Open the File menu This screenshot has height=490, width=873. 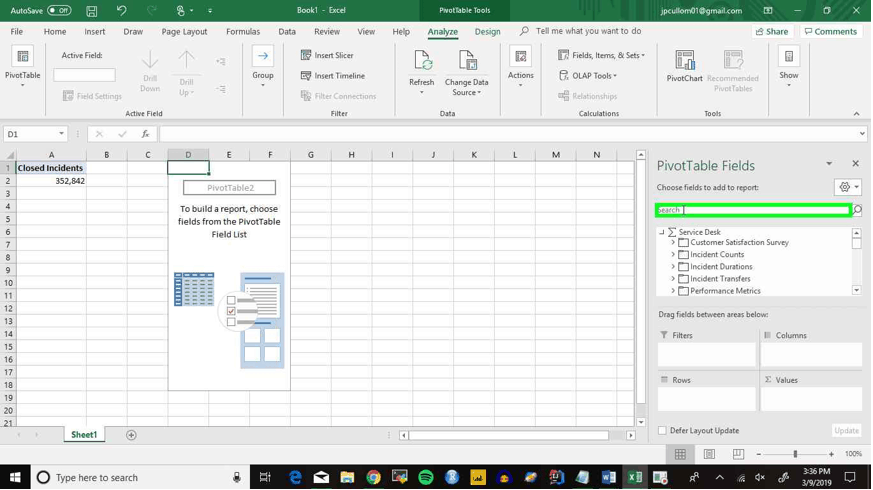17,32
